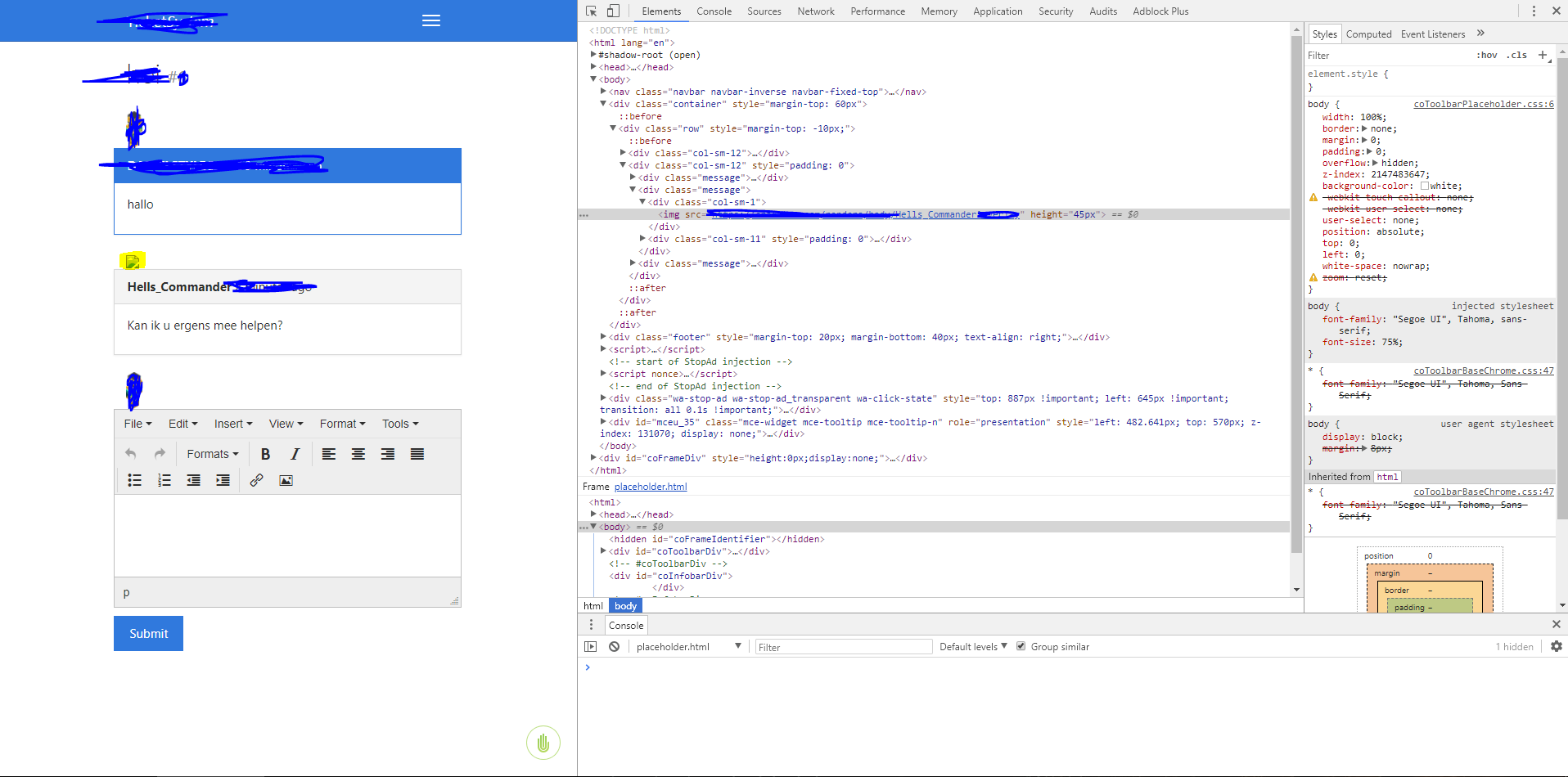Switch to the Network tab in DevTools

coord(815,11)
